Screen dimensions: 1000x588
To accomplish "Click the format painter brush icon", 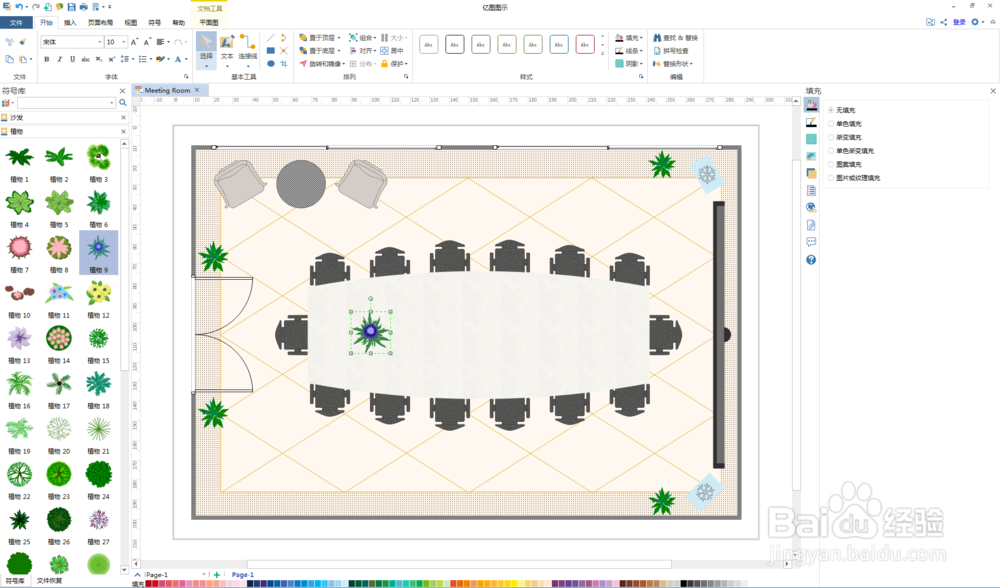I will [x=23, y=41].
